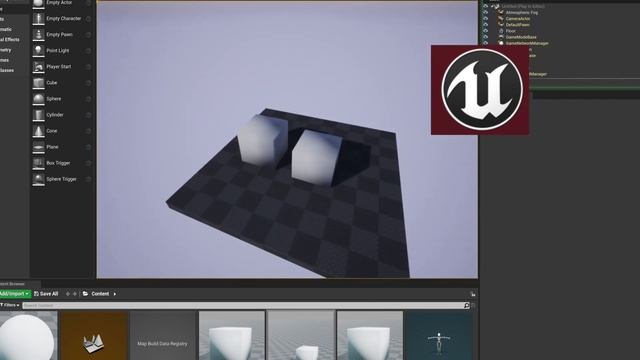Select the Empty Pawn placement icon

[38, 34]
